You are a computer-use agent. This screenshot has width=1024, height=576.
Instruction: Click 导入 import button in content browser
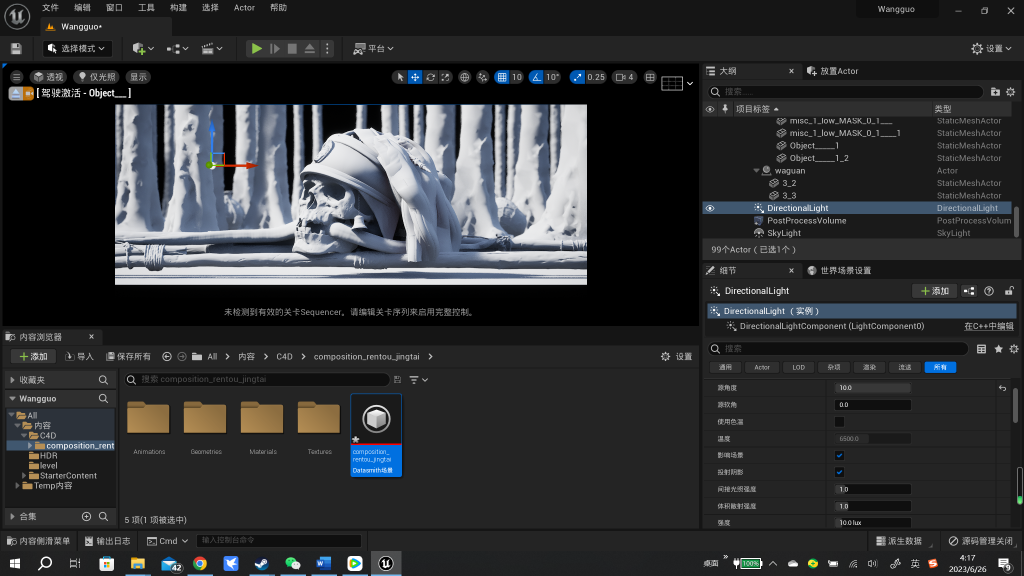pos(80,357)
